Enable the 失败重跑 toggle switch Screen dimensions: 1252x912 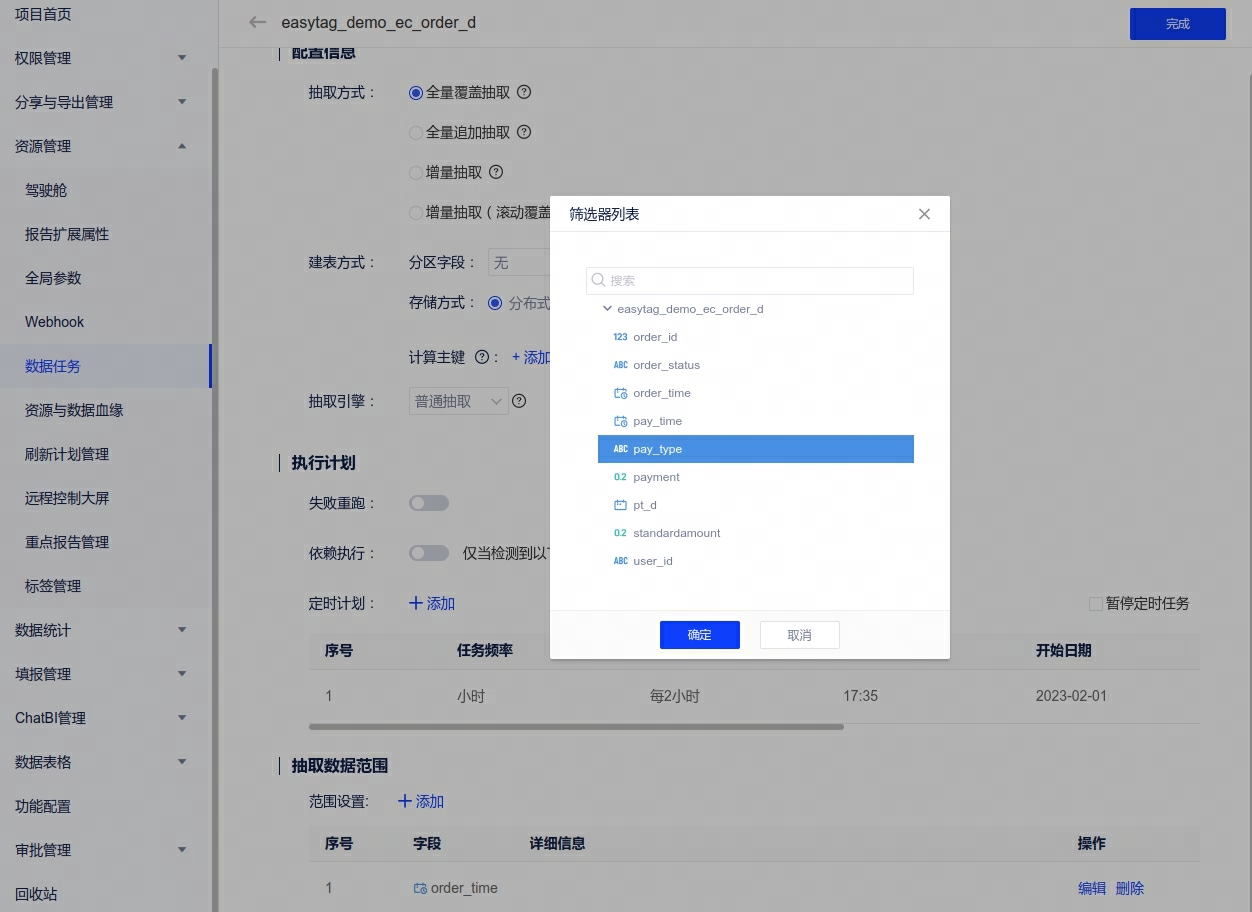(429, 503)
